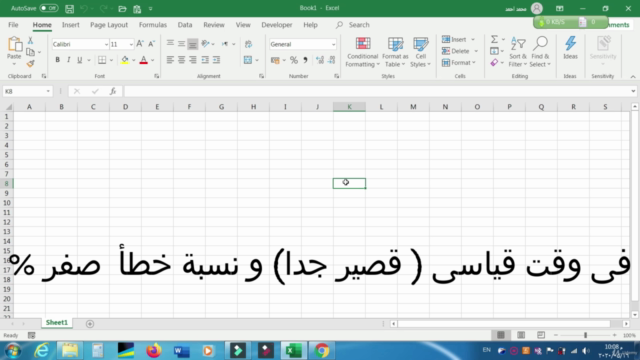Select all cells corner triangle
This screenshot has width=640, height=360.
(8, 107)
